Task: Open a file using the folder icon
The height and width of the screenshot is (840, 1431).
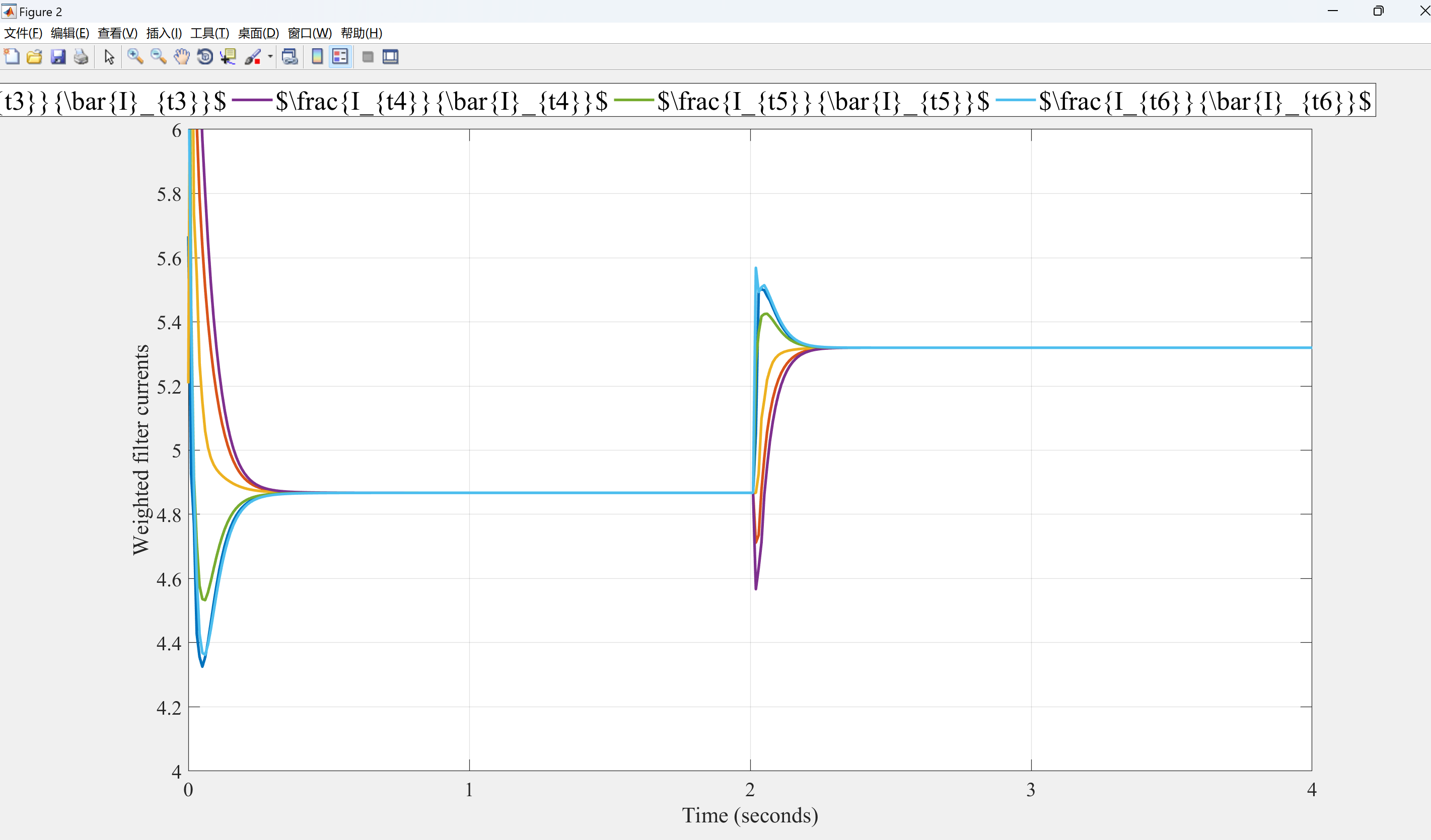Action: point(35,57)
